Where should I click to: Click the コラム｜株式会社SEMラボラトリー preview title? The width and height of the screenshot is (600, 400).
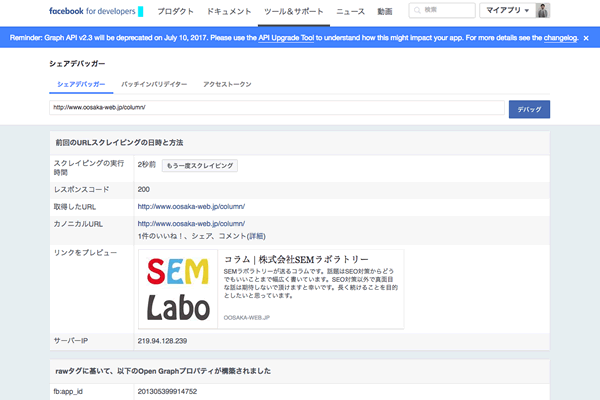(x=296, y=260)
